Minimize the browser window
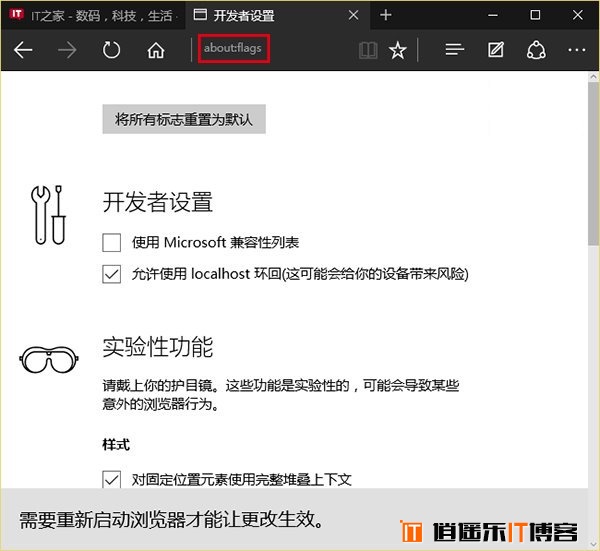Screen dimensions: 600x551 tap(493, 15)
